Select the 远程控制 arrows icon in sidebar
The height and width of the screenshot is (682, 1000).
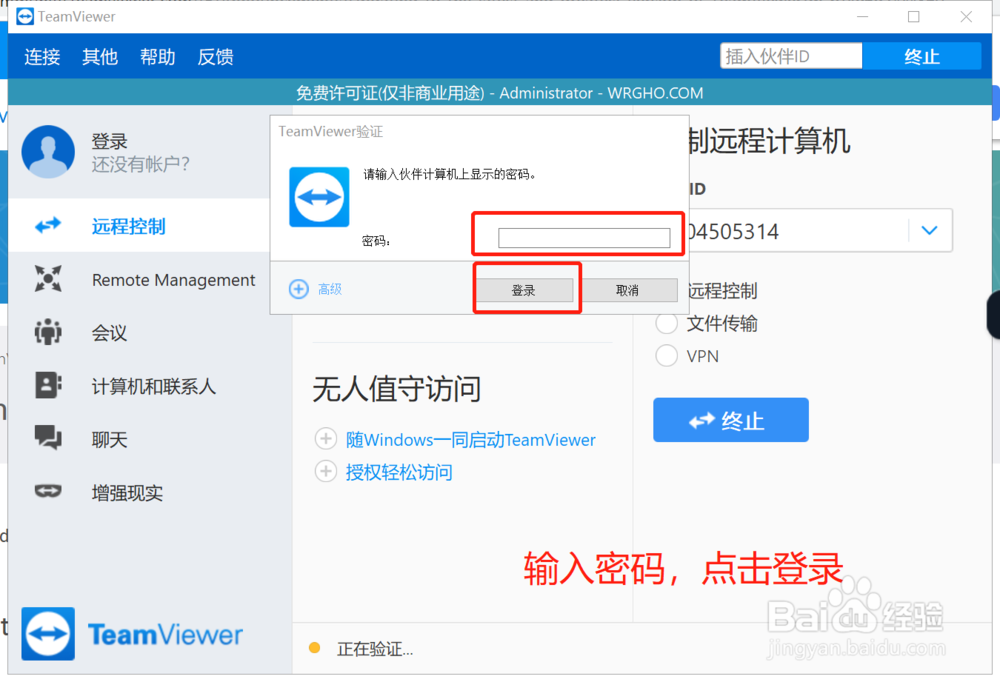pos(48,225)
